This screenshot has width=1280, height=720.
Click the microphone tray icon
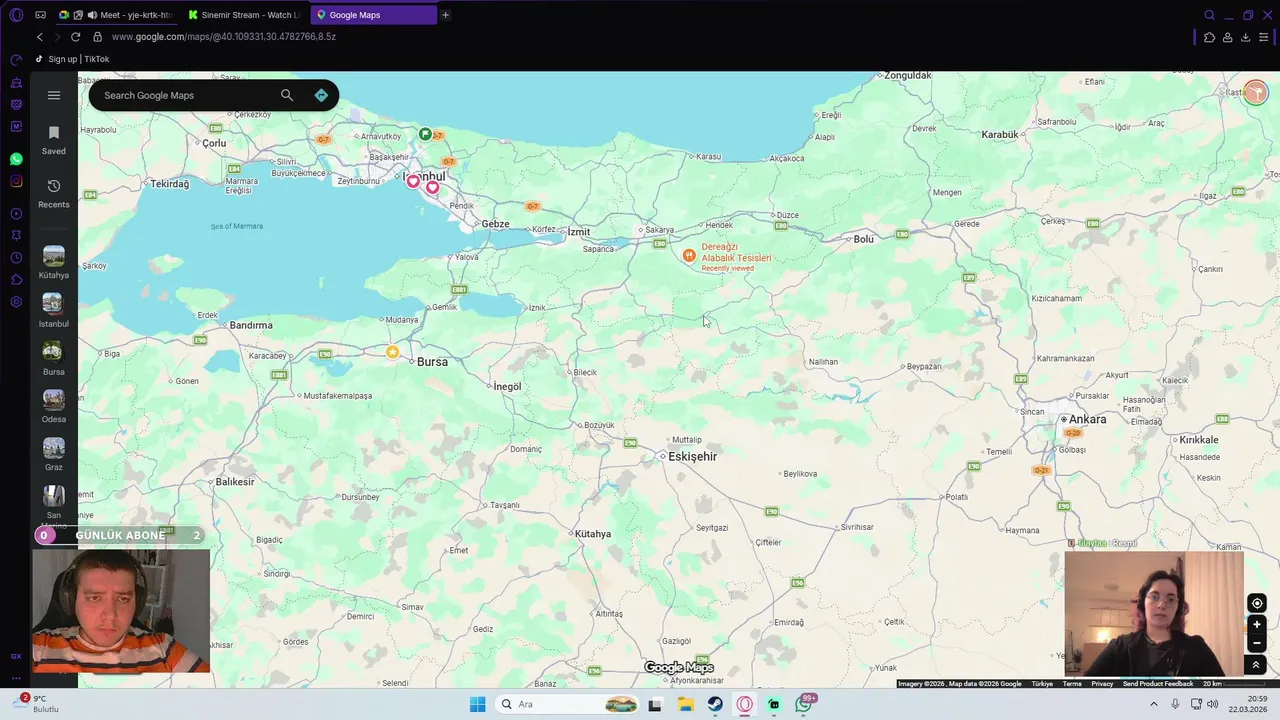(1175, 704)
